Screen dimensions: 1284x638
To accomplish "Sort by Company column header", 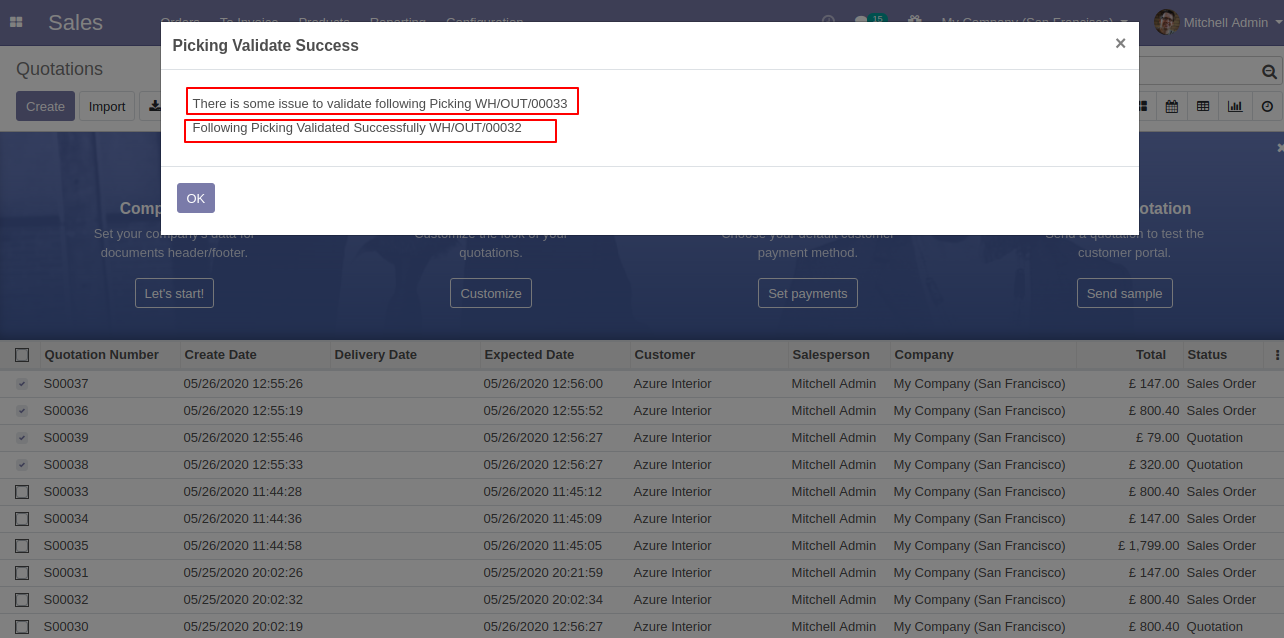I will (x=924, y=355).
